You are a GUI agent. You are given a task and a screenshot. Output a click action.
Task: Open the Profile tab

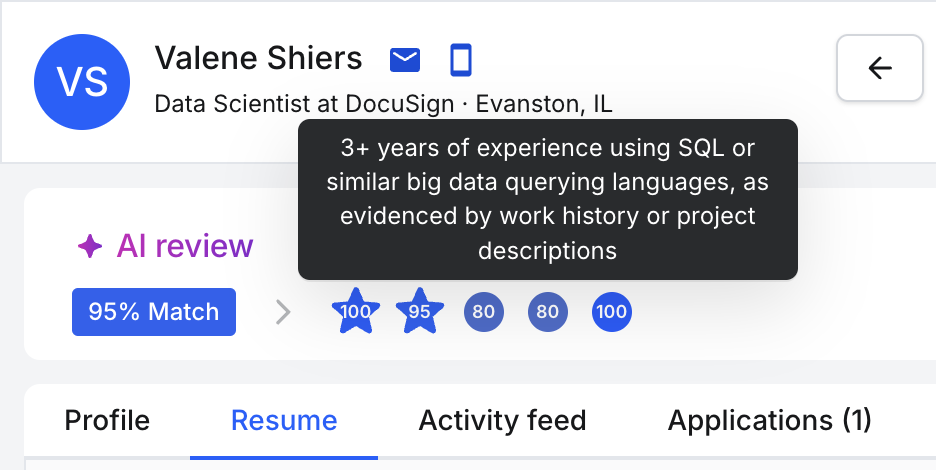(x=107, y=420)
